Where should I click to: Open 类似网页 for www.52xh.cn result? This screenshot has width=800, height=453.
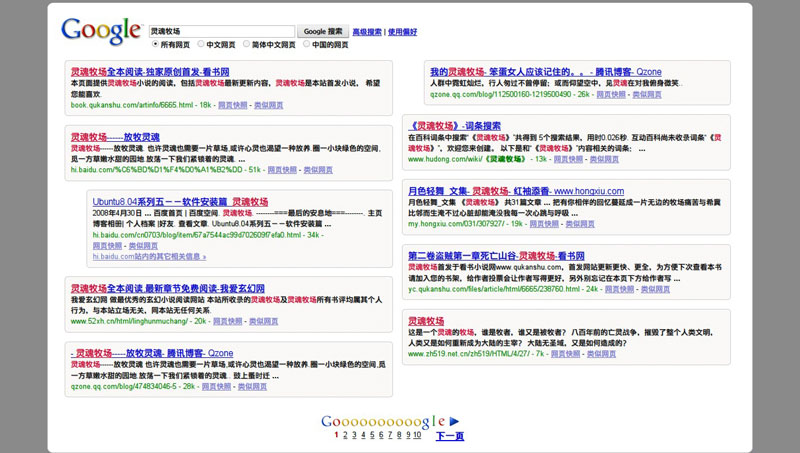tap(263, 321)
